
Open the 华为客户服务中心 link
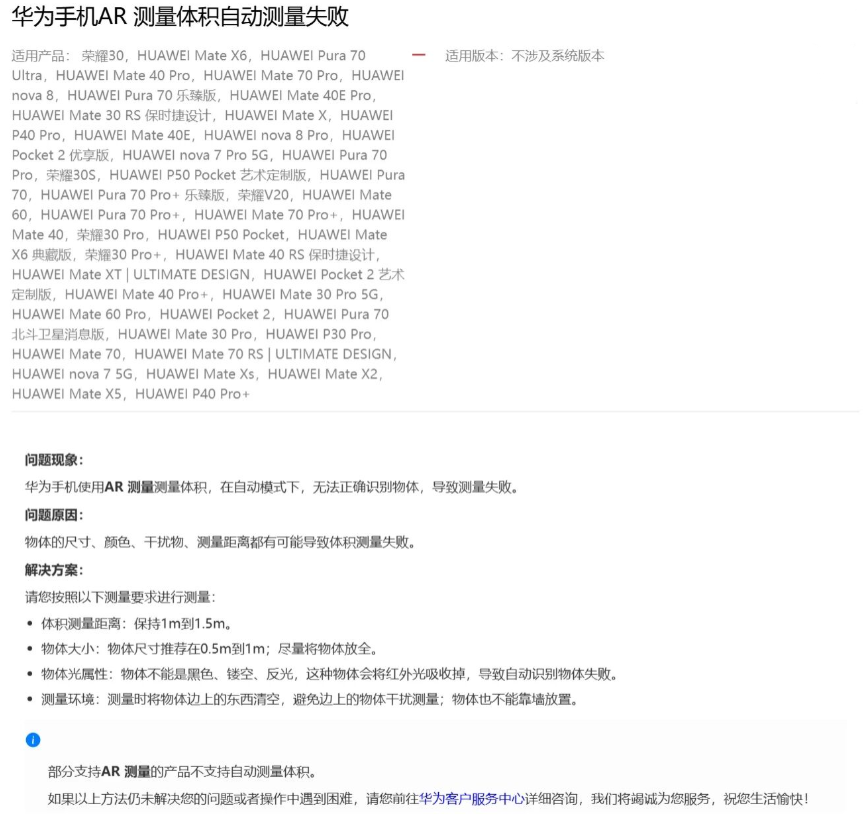[x=471, y=798]
